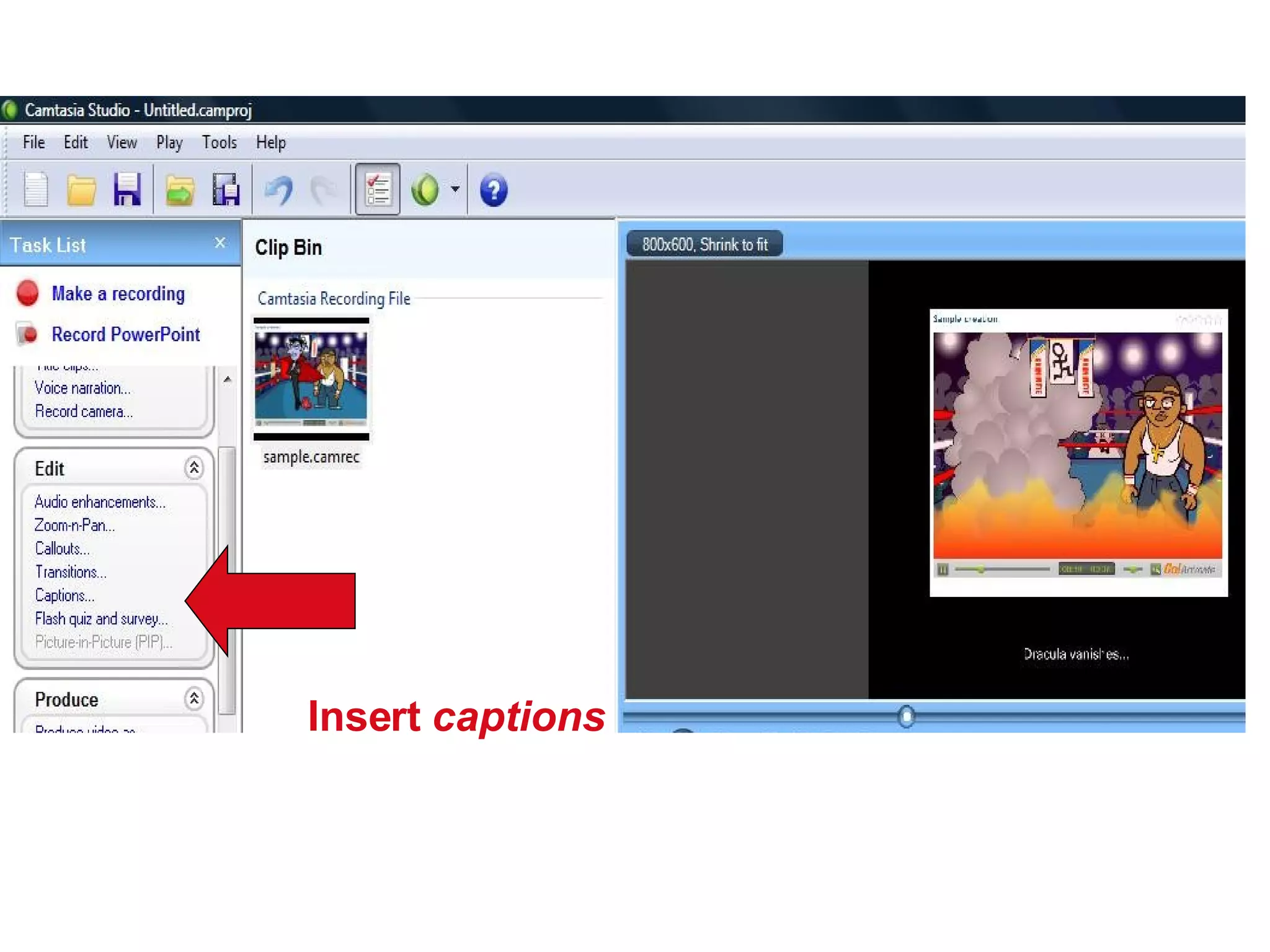Click the Captions... link
The width and height of the screenshot is (1270, 952).
coord(64,596)
